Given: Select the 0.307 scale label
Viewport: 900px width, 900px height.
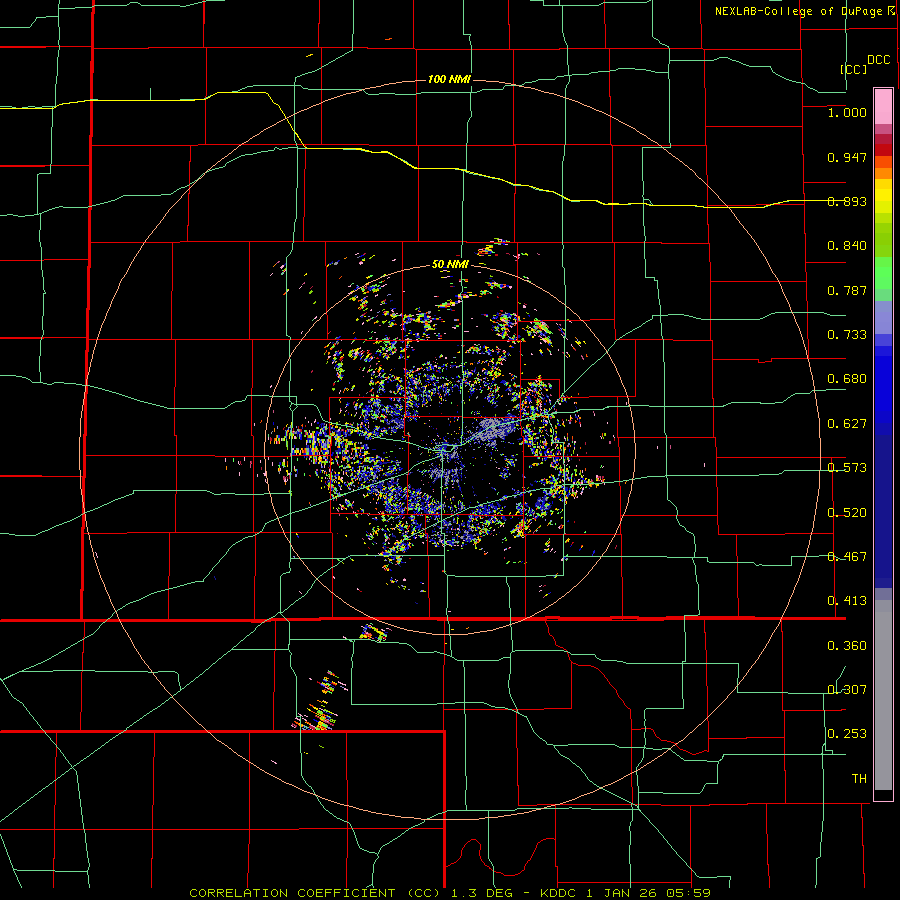Looking at the screenshot, I should 847,690.
